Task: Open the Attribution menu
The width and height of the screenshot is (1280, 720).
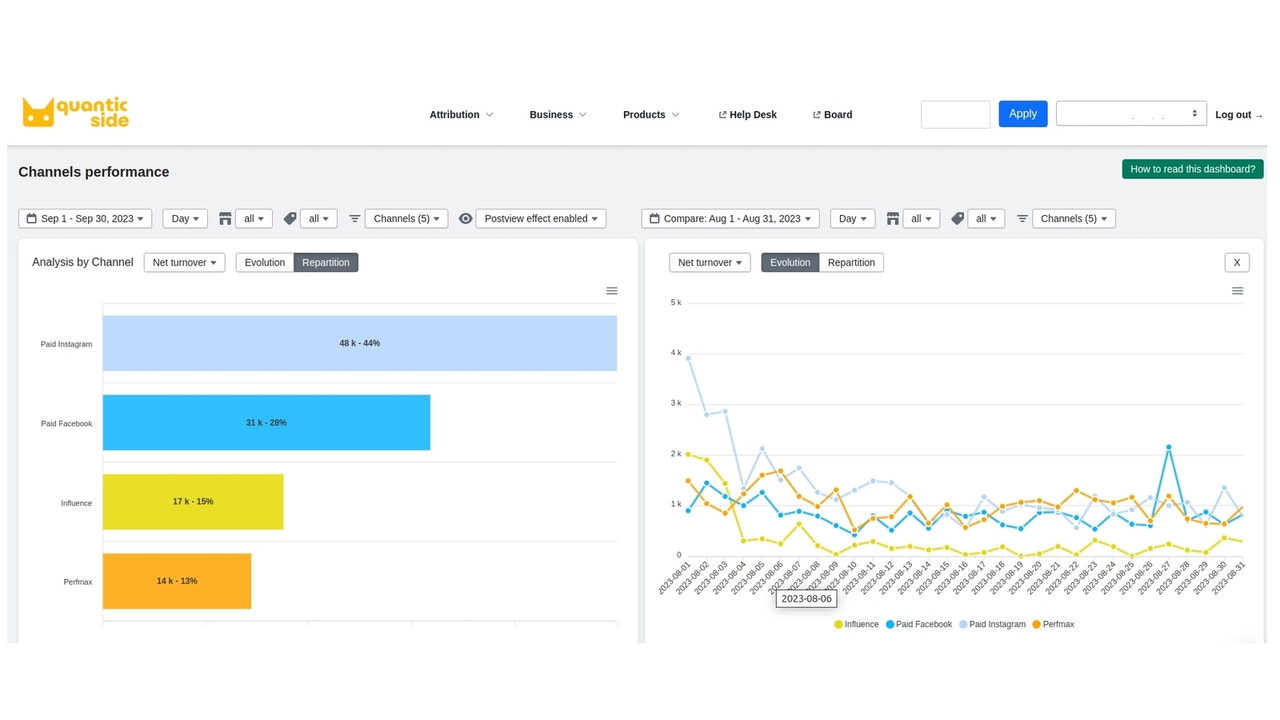Action: coord(459,114)
